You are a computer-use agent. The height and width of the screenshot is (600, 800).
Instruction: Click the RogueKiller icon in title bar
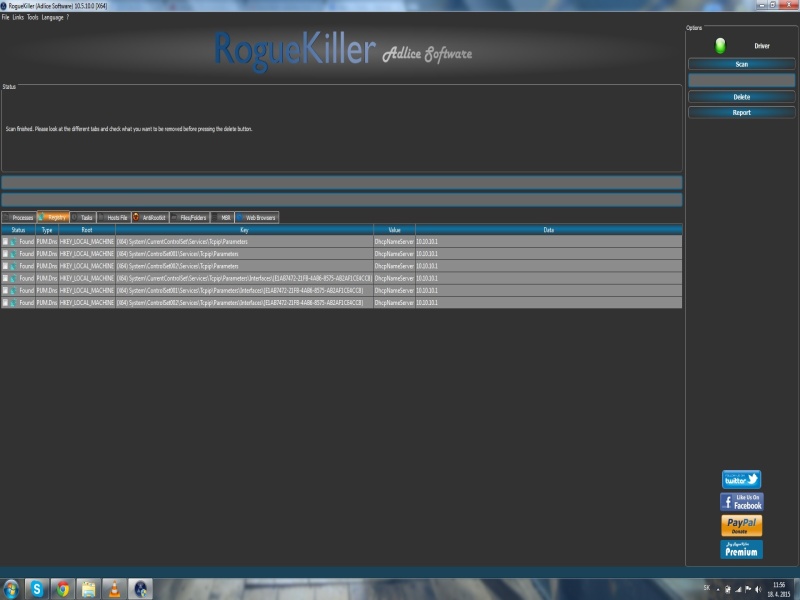click(x=6, y=5)
